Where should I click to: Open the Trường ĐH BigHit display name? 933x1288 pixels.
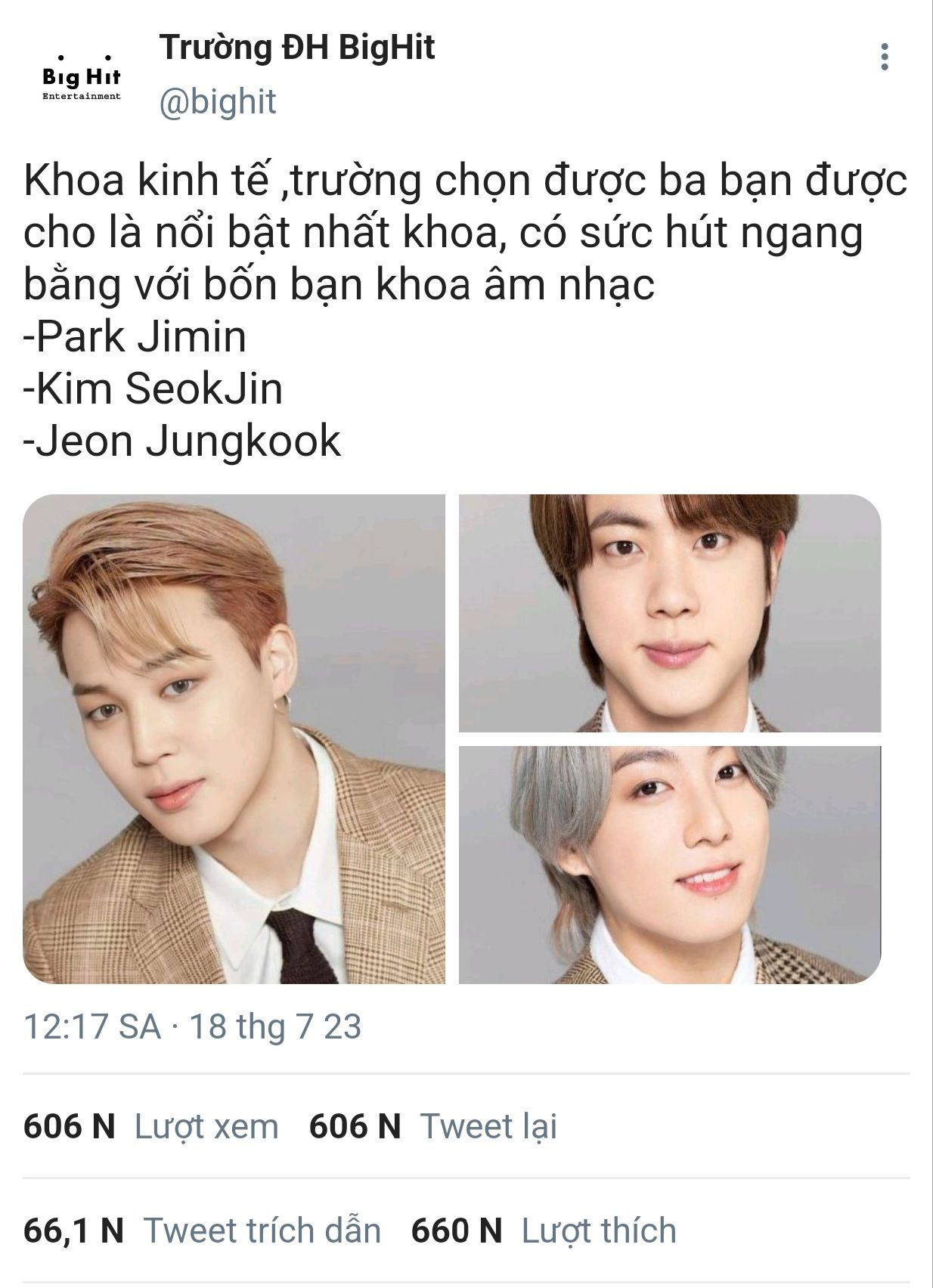tap(297, 48)
